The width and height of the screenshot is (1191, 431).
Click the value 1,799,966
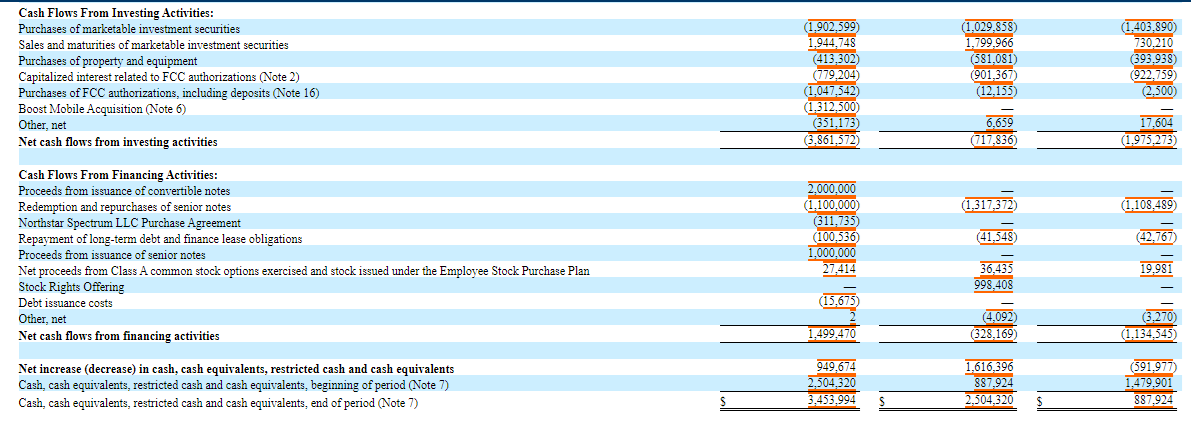[990, 45]
